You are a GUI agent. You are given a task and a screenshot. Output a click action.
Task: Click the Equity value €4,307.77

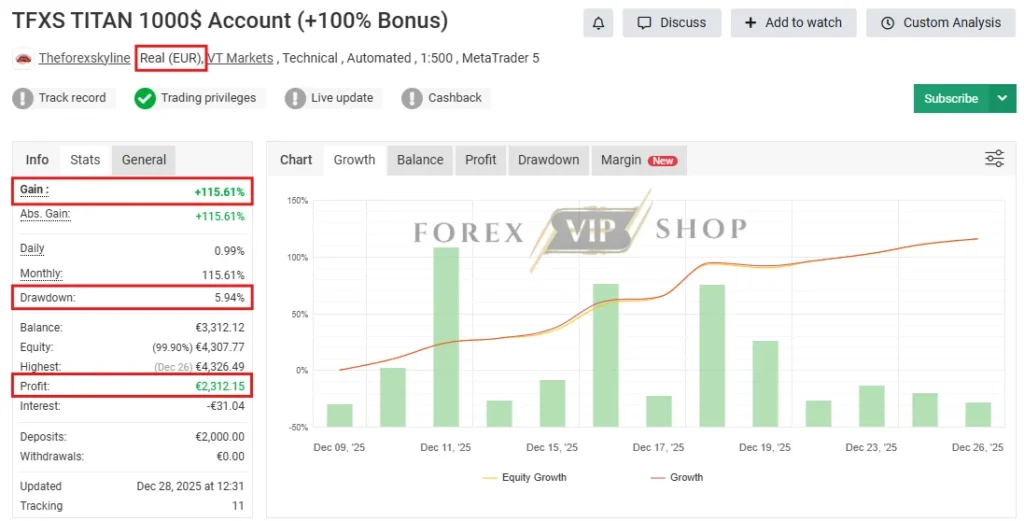(220, 347)
